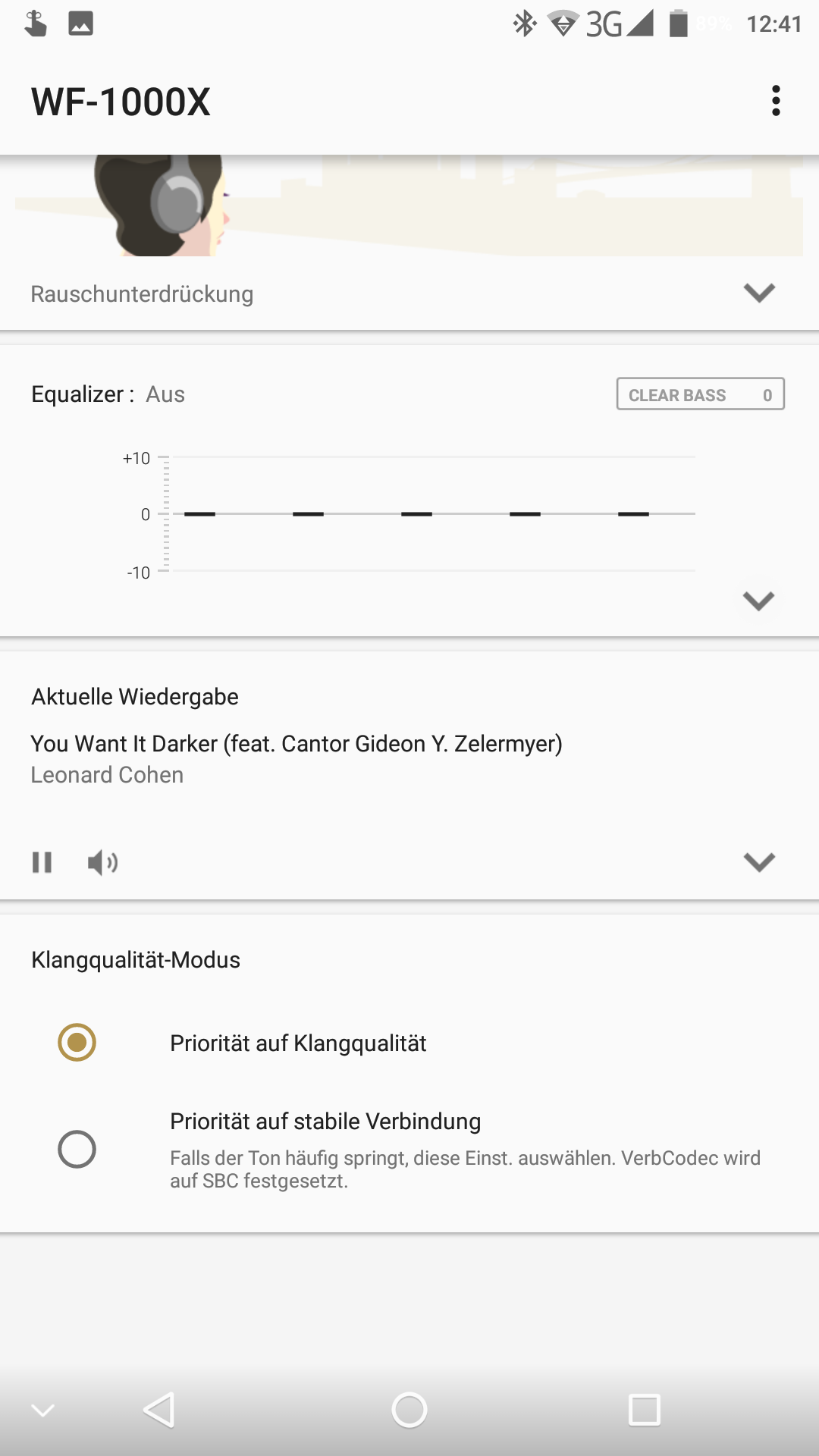Image resolution: width=819 pixels, height=1456 pixels.
Task: Tap the Bluetooth status bar icon
Action: (x=524, y=24)
